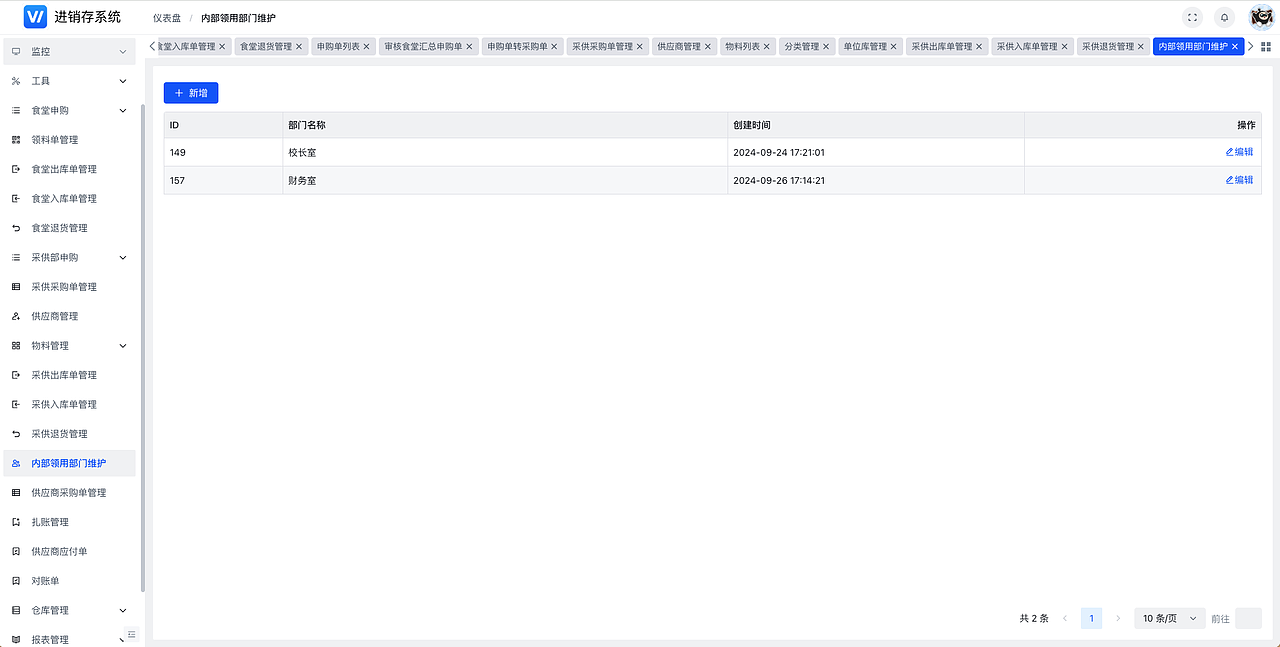Close the 内部领用部门维护 tab

[x=1235, y=46]
